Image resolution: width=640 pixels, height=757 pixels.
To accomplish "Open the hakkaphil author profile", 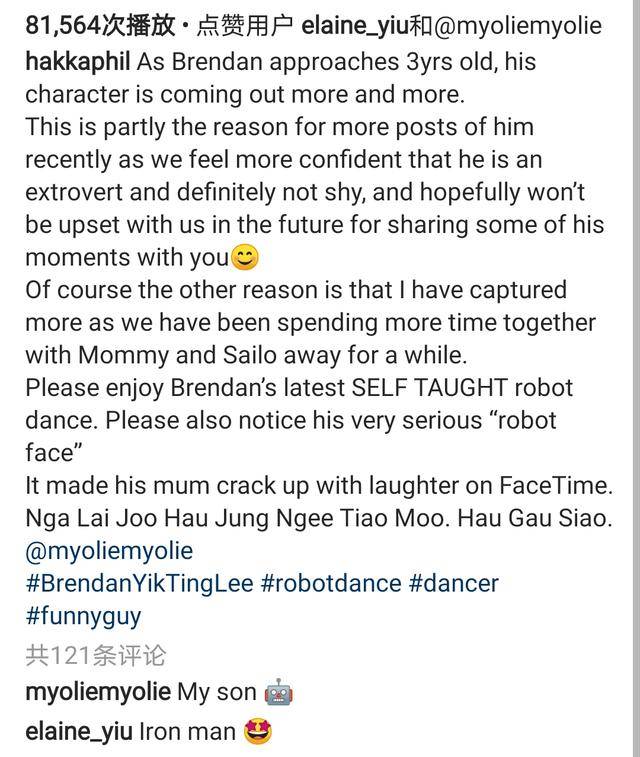I will (x=77, y=61).
